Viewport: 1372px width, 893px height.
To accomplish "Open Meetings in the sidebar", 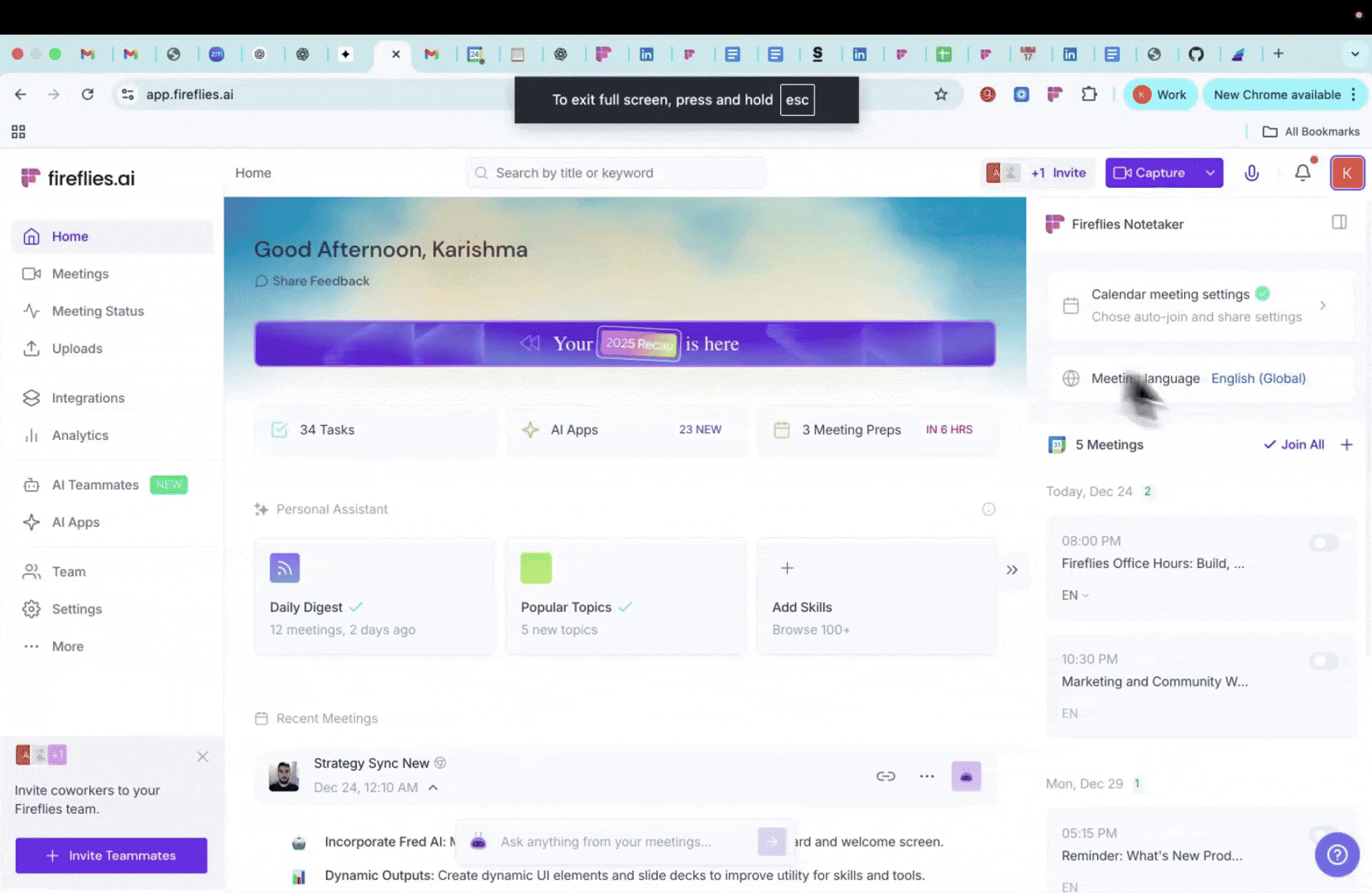I will pos(80,274).
